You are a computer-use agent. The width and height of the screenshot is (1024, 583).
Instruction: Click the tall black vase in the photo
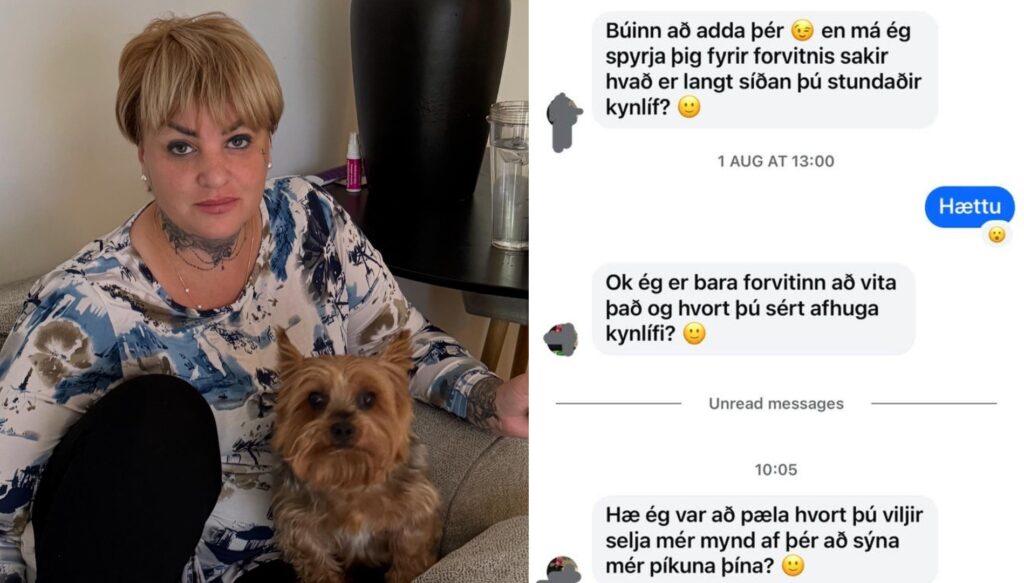(429, 98)
